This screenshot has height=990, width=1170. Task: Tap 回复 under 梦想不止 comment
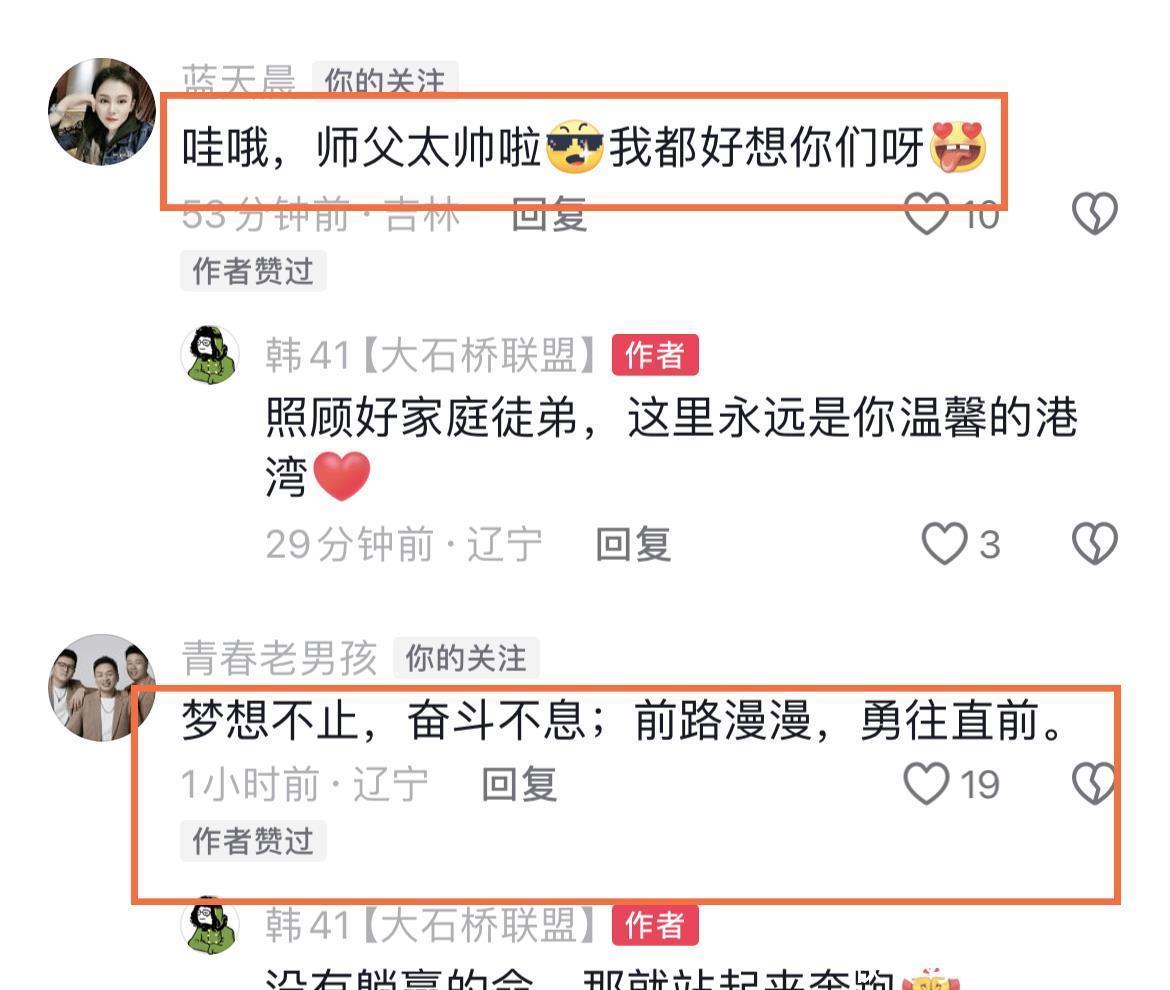point(519,784)
